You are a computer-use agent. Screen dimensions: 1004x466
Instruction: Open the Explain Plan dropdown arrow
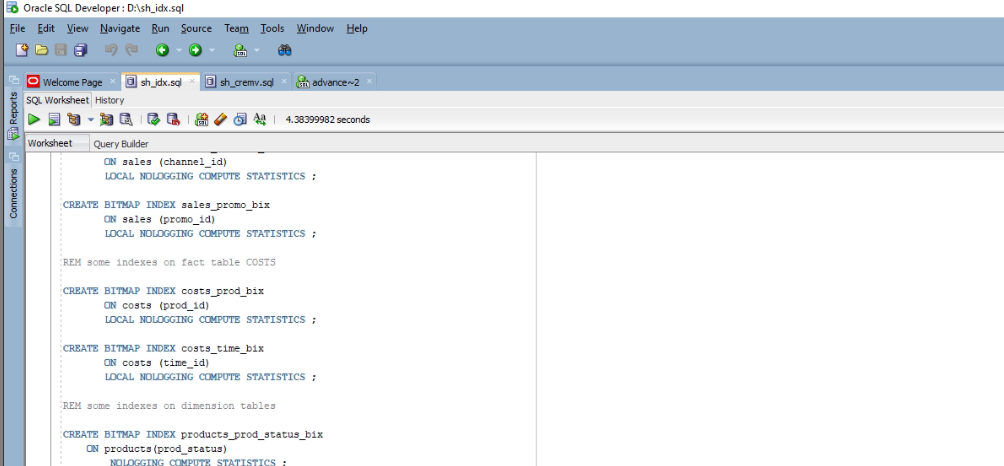click(x=90, y=119)
